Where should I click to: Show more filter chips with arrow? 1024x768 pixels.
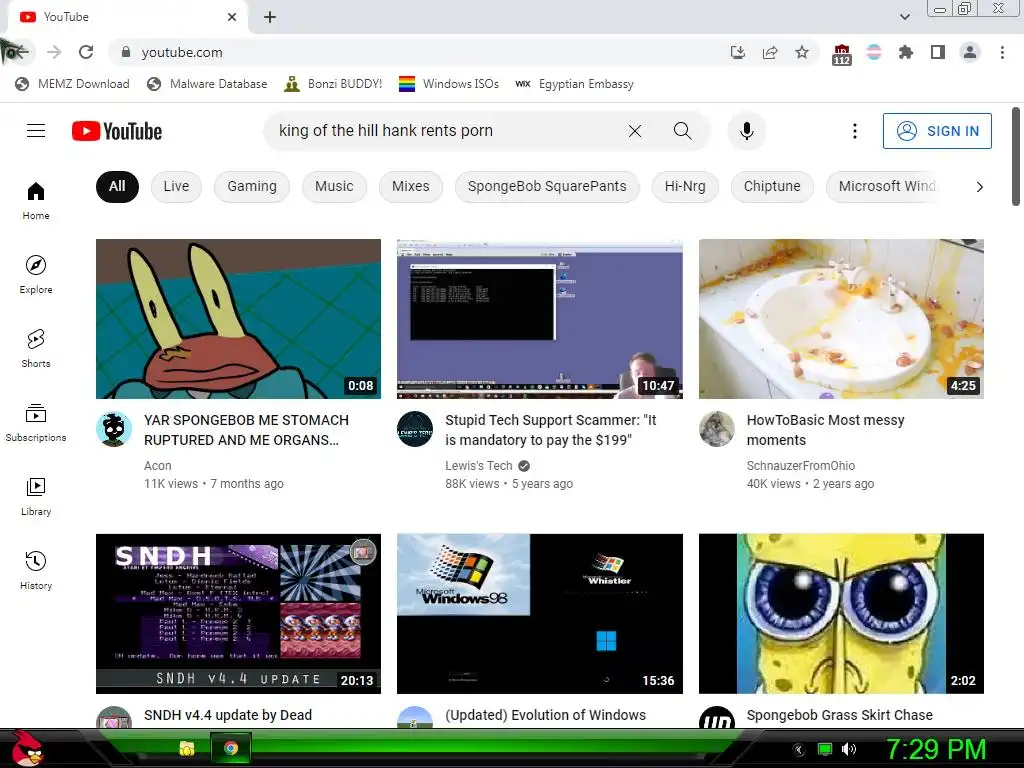(979, 187)
